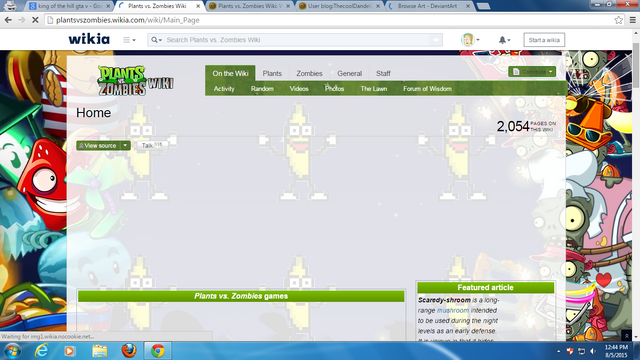Viewport: 640px width, 360px height.
Task: Open the Talk page button
Action: [152, 145]
